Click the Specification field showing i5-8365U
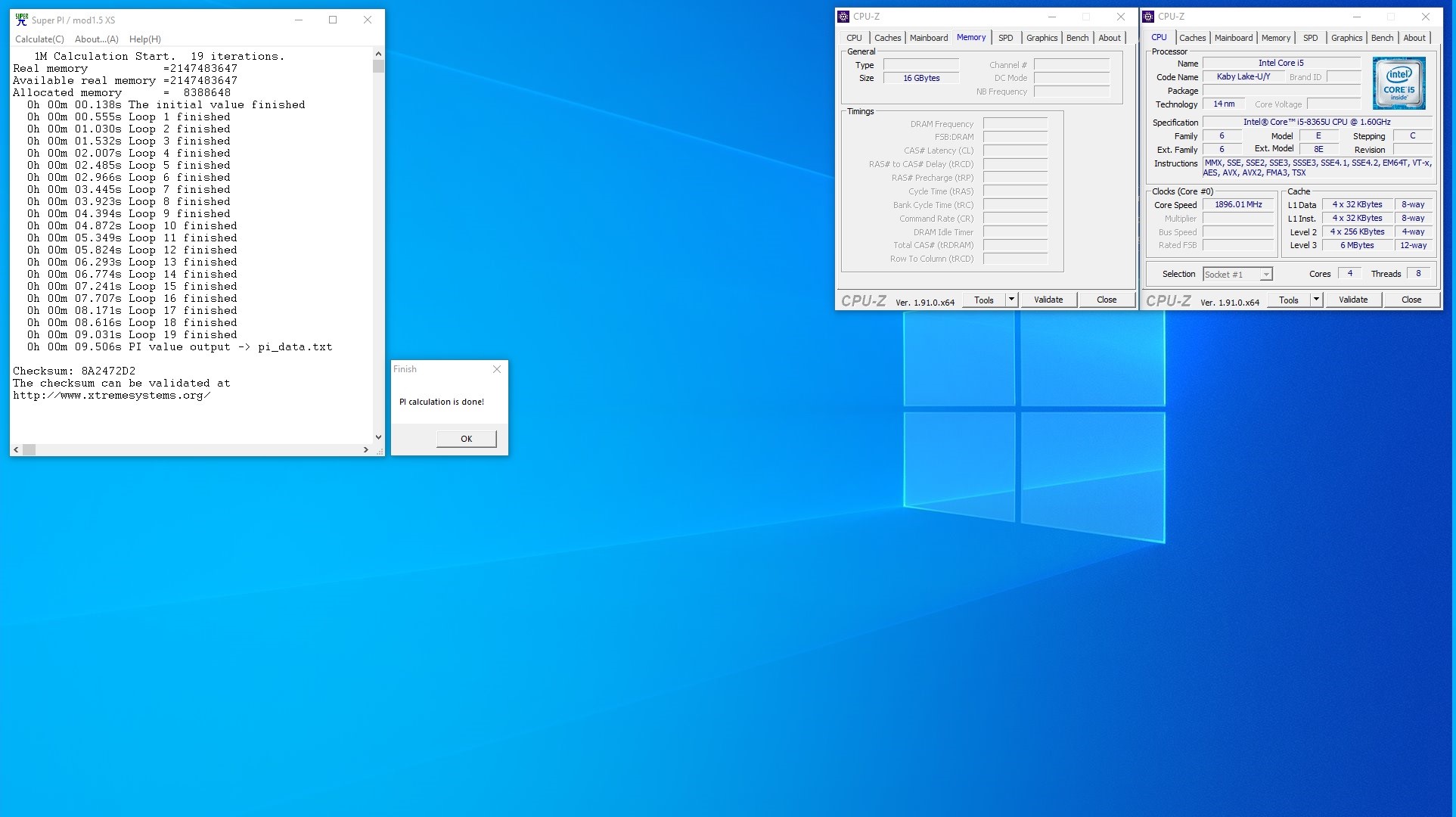 (1317, 123)
